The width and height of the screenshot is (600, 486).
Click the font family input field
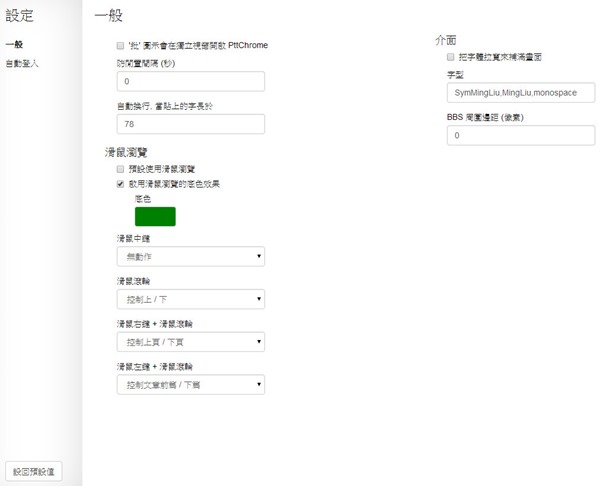click(521, 93)
